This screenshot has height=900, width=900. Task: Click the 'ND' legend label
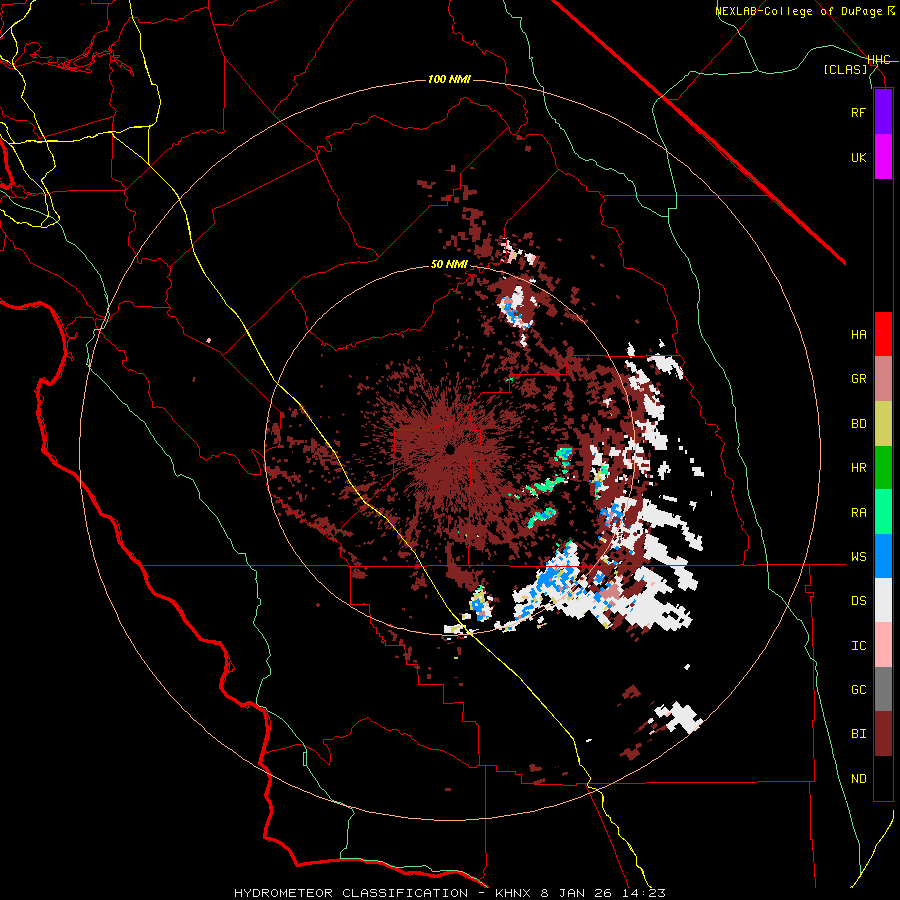pos(858,779)
